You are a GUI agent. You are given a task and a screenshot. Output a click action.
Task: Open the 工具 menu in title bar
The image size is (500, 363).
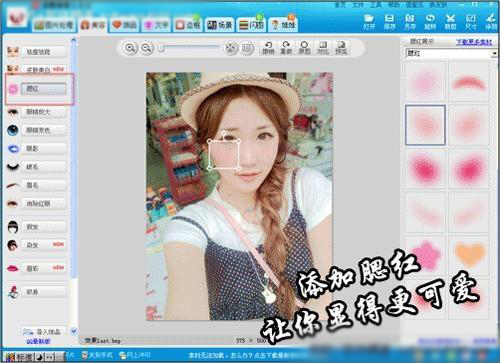(x=375, y=5)
